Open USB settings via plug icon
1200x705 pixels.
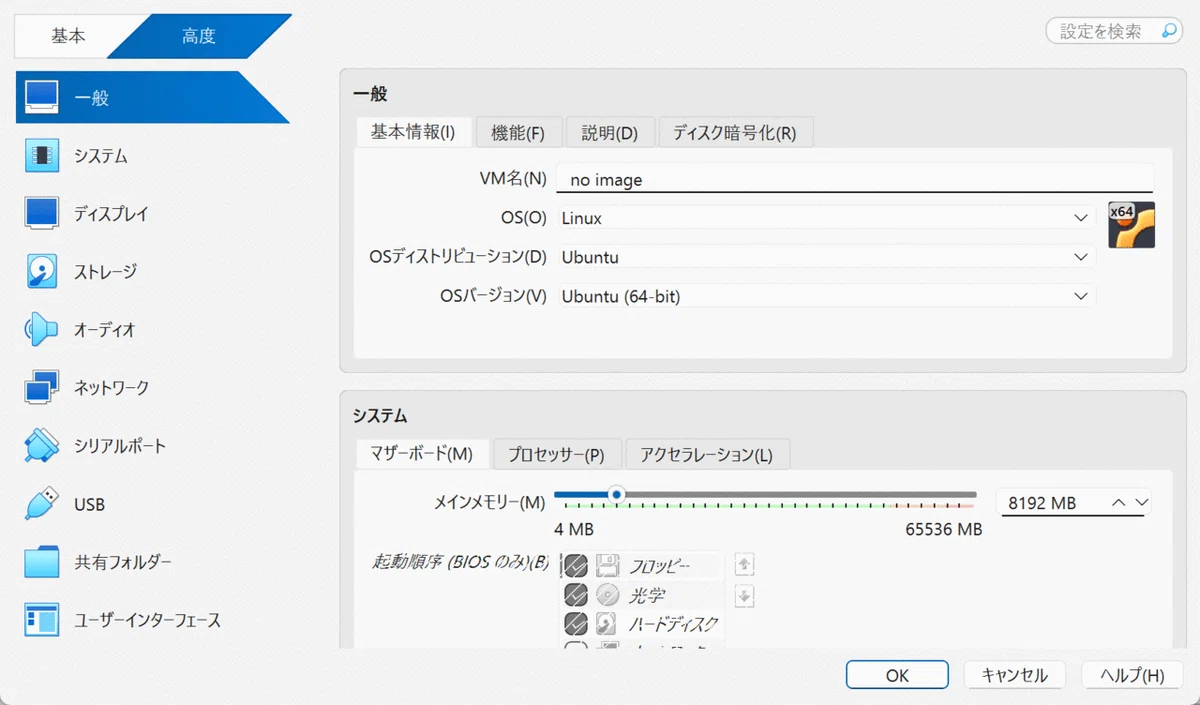(x=42, y=503)
